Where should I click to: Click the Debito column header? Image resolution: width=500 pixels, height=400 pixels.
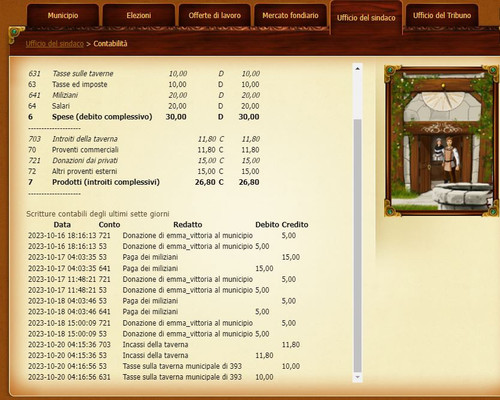click(x=267, y=225)
